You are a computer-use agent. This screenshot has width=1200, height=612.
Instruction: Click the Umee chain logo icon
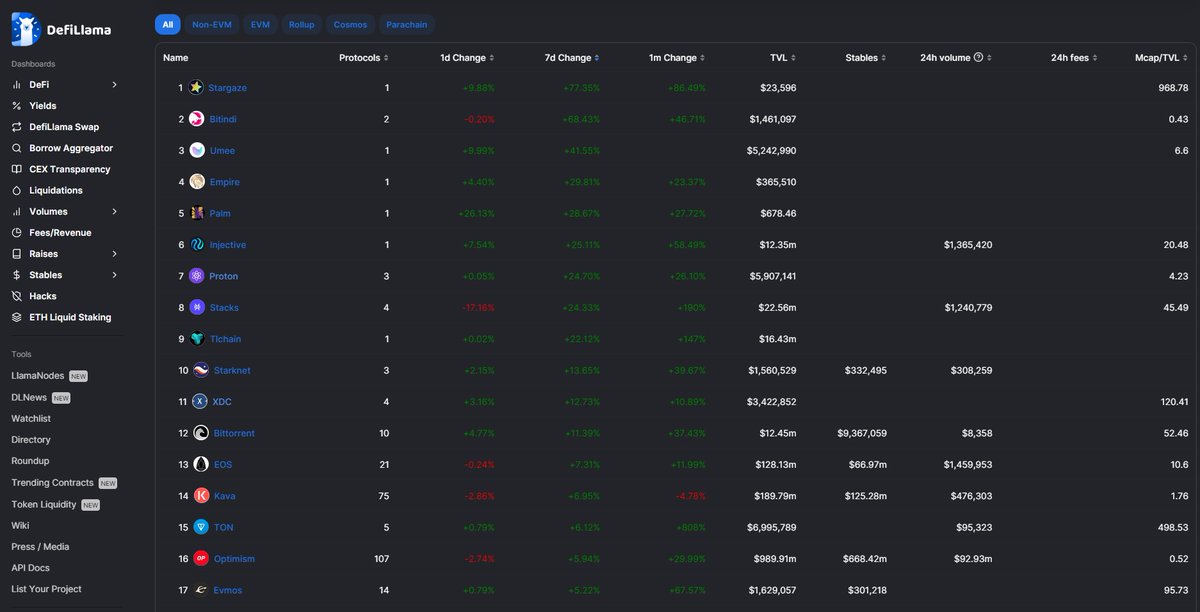click(196, 151)
